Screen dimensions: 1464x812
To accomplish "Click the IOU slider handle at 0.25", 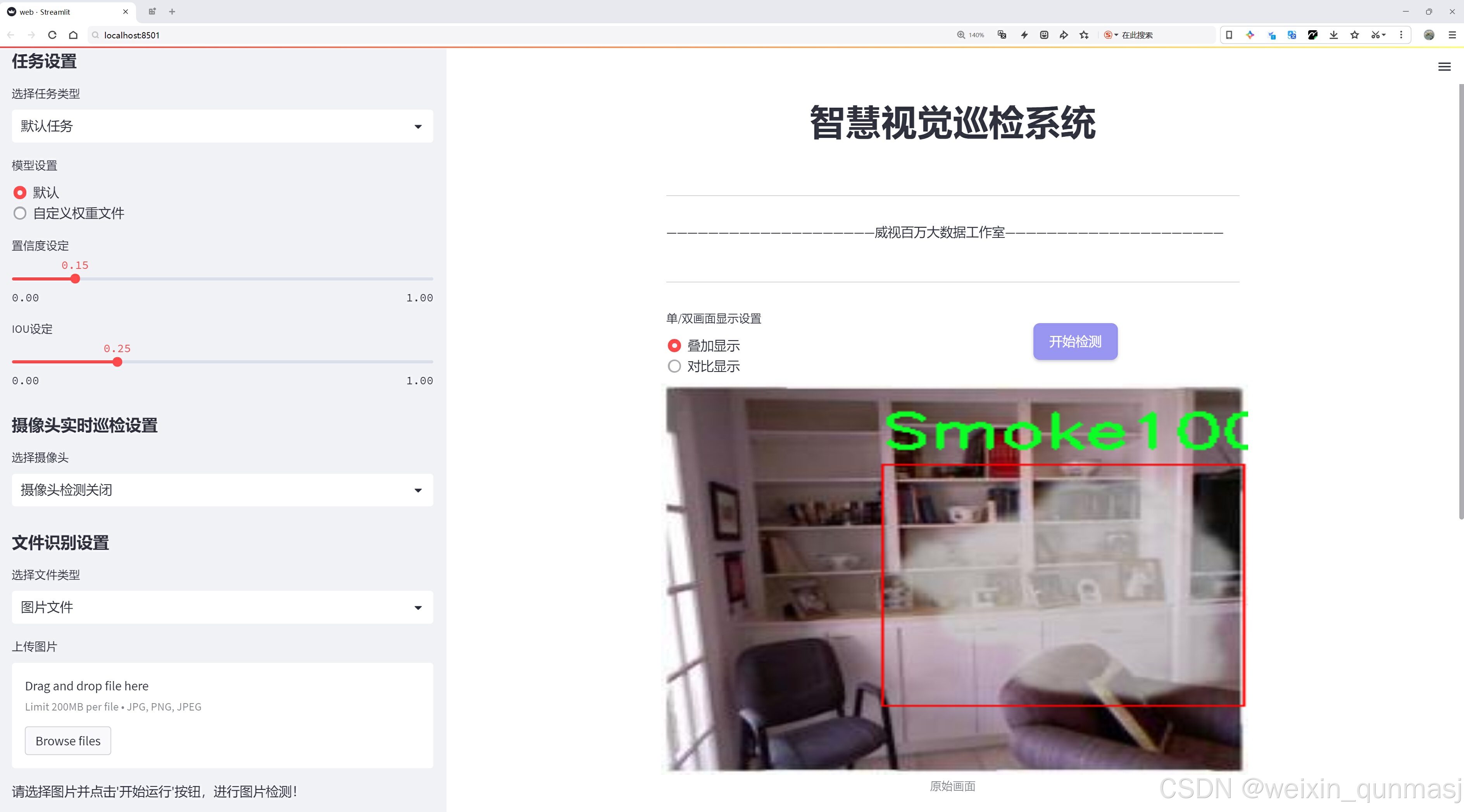I will (117, 362).
